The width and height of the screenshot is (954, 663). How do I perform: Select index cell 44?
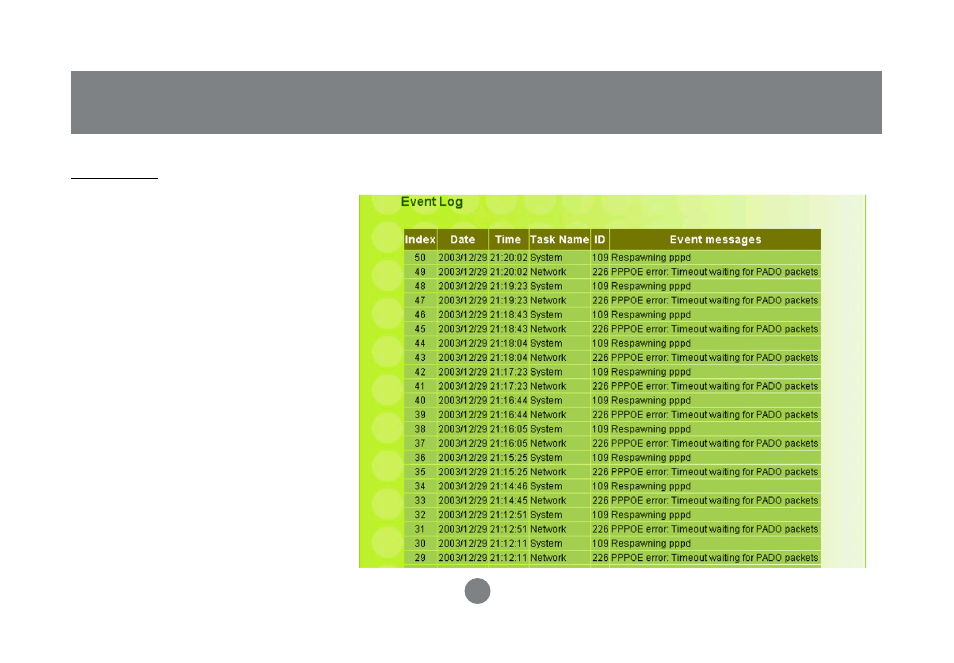420,344
